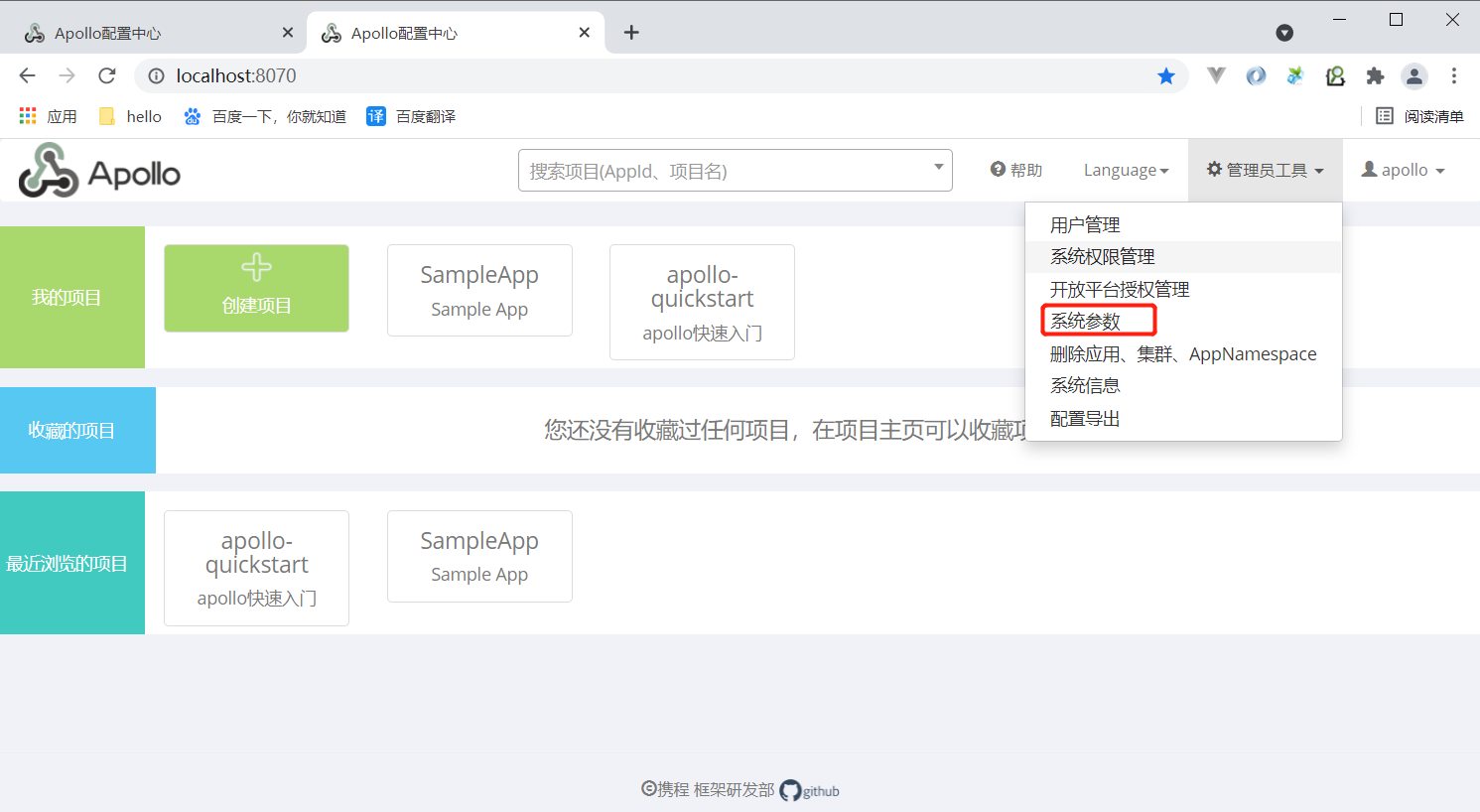Select 系统权限管理 menu item
Screen dimensions: 1480x812
pyautogui.click(x=1183, y=257)
